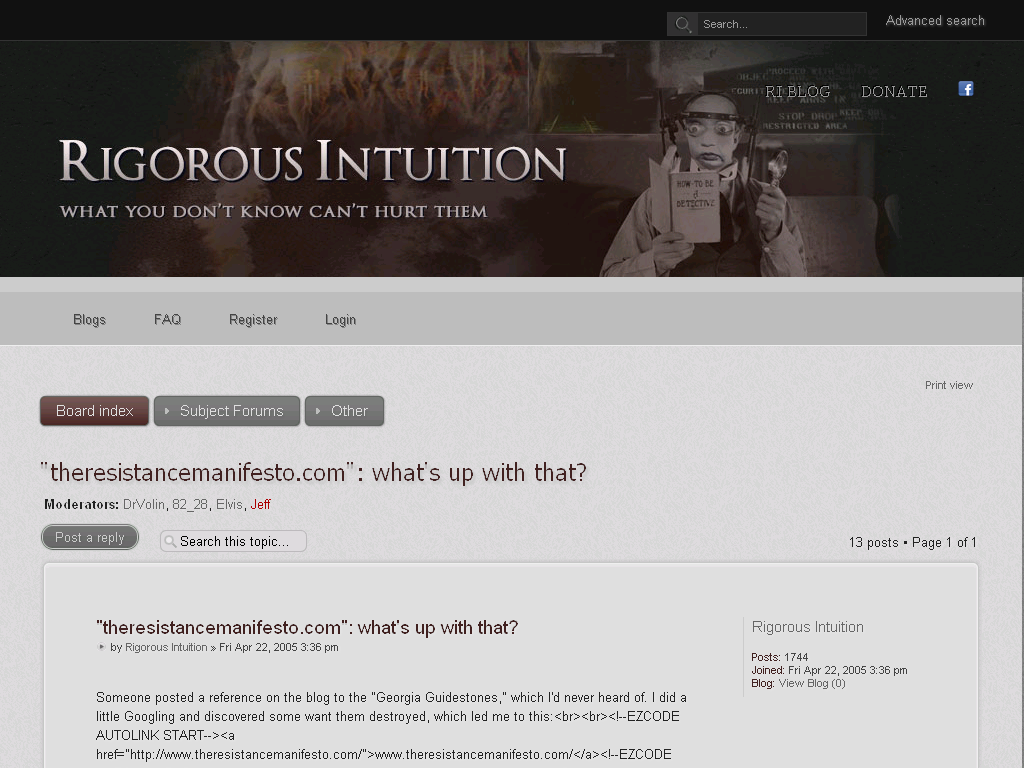
Task: Click the search magnifier icon in header
Action: click(x=683, y=24)
